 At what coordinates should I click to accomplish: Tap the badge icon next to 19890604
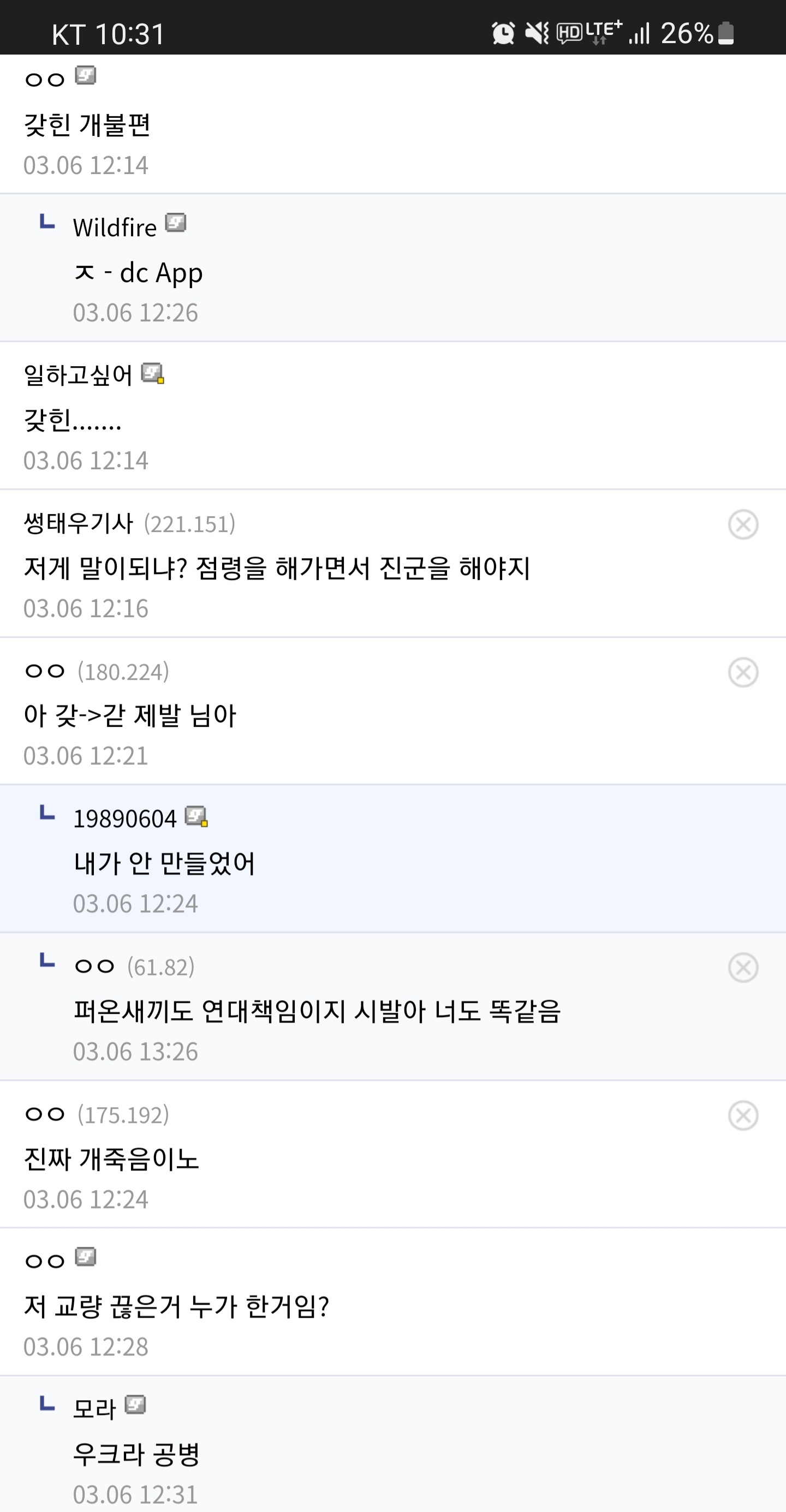[x=196, y=816]
